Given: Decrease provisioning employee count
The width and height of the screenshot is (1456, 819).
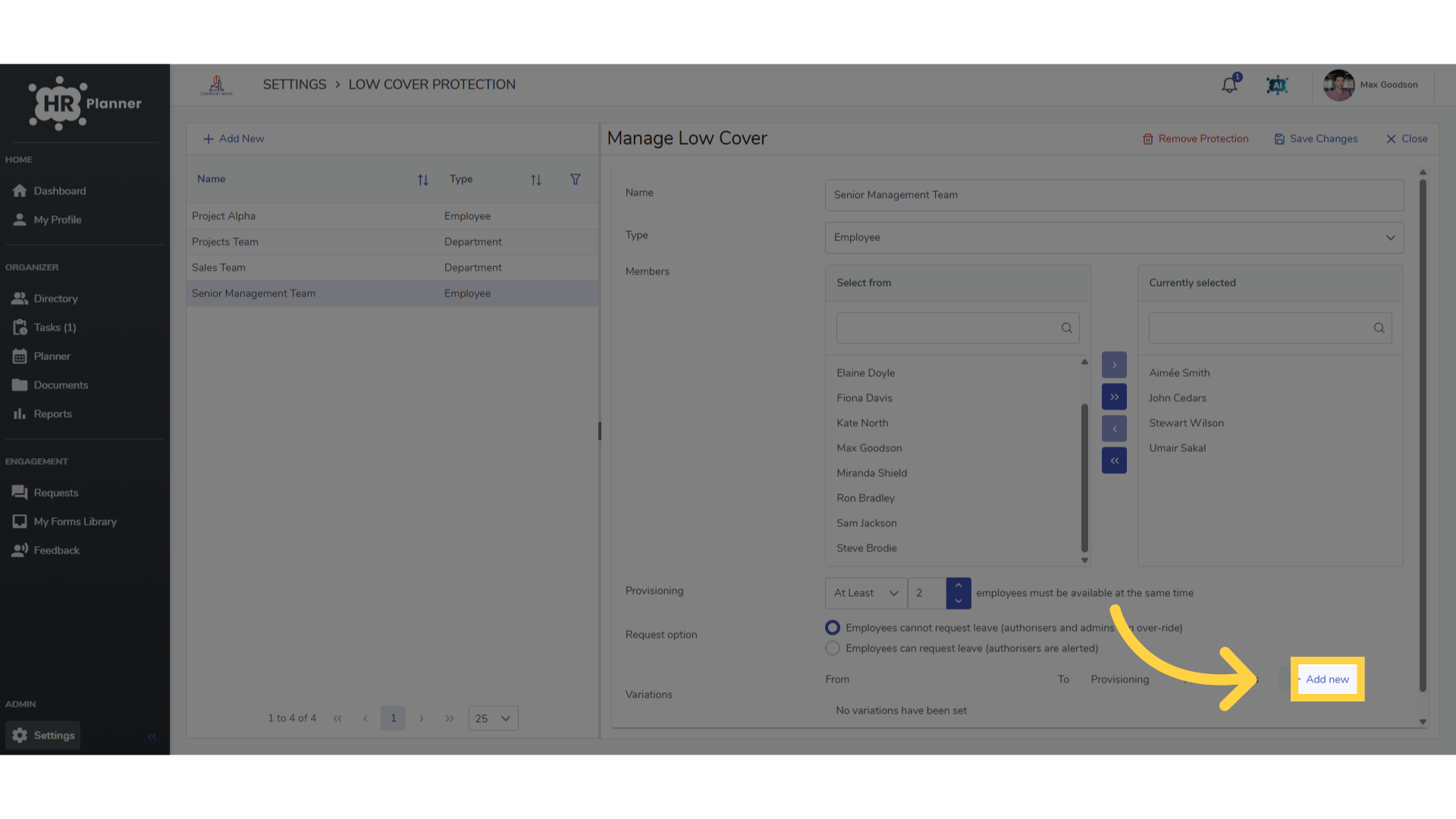Looking at the screenshot, I should [959, 601].
